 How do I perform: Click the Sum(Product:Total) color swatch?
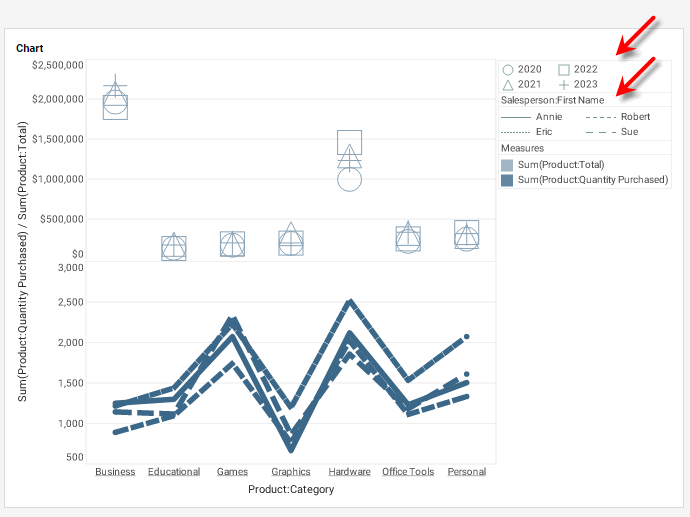[x=507, y=165]
